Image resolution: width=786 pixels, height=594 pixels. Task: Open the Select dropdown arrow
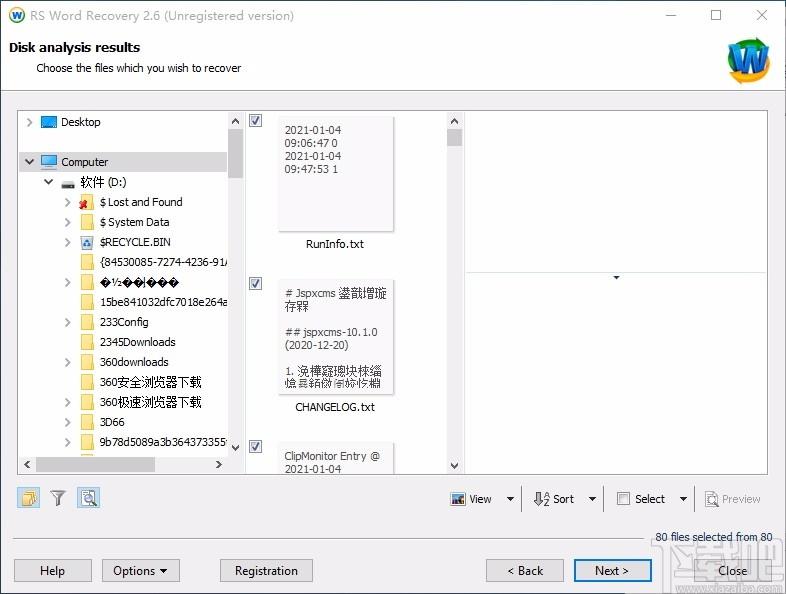pos(683,499)
